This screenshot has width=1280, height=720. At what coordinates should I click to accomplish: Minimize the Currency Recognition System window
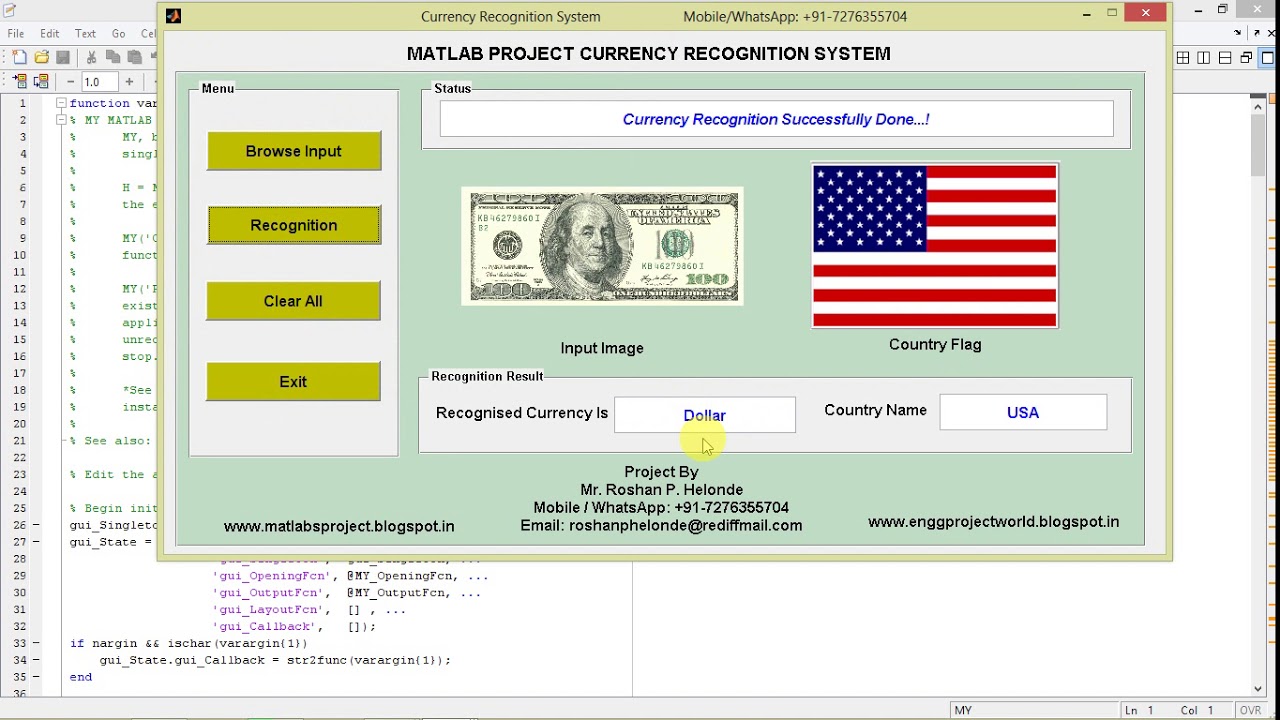(x=1087, y=14)
